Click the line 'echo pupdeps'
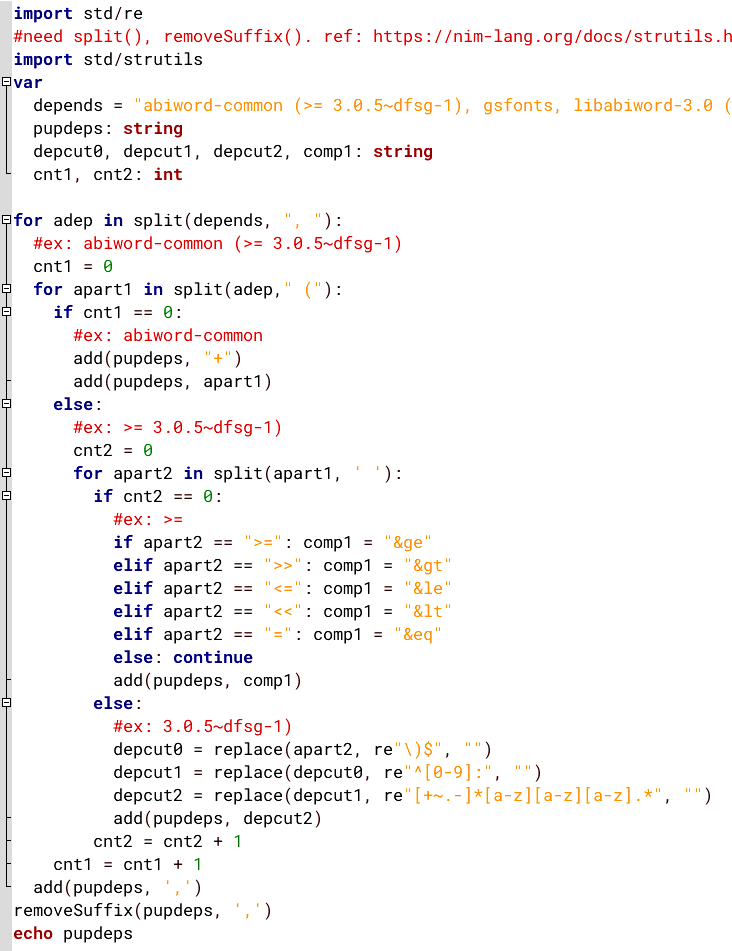The width and height of the screenshot is (732, 951). pyautogui.click(x=73, y=933)
